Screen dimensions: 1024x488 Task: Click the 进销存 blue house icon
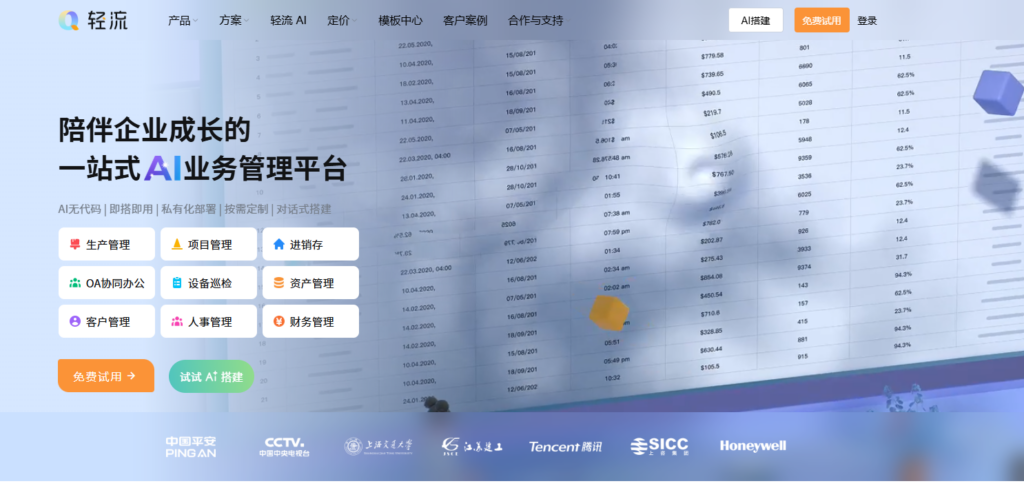(279, 244)
